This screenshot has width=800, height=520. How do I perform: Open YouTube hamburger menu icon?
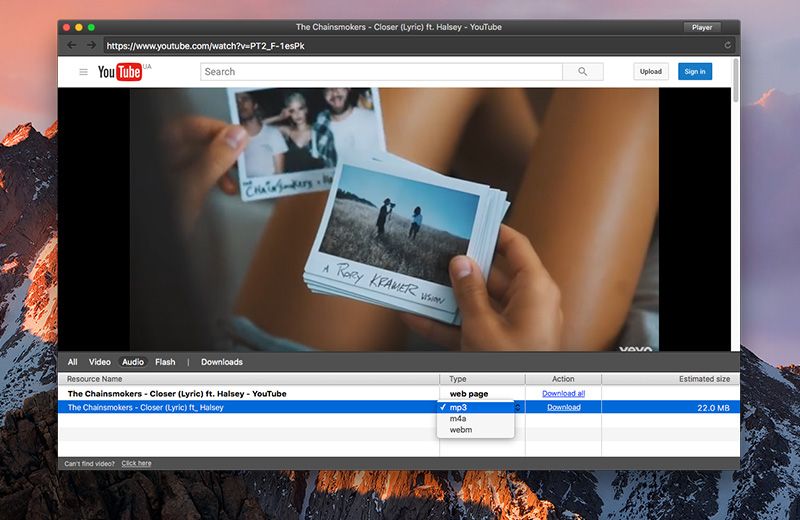coord(84,72)
